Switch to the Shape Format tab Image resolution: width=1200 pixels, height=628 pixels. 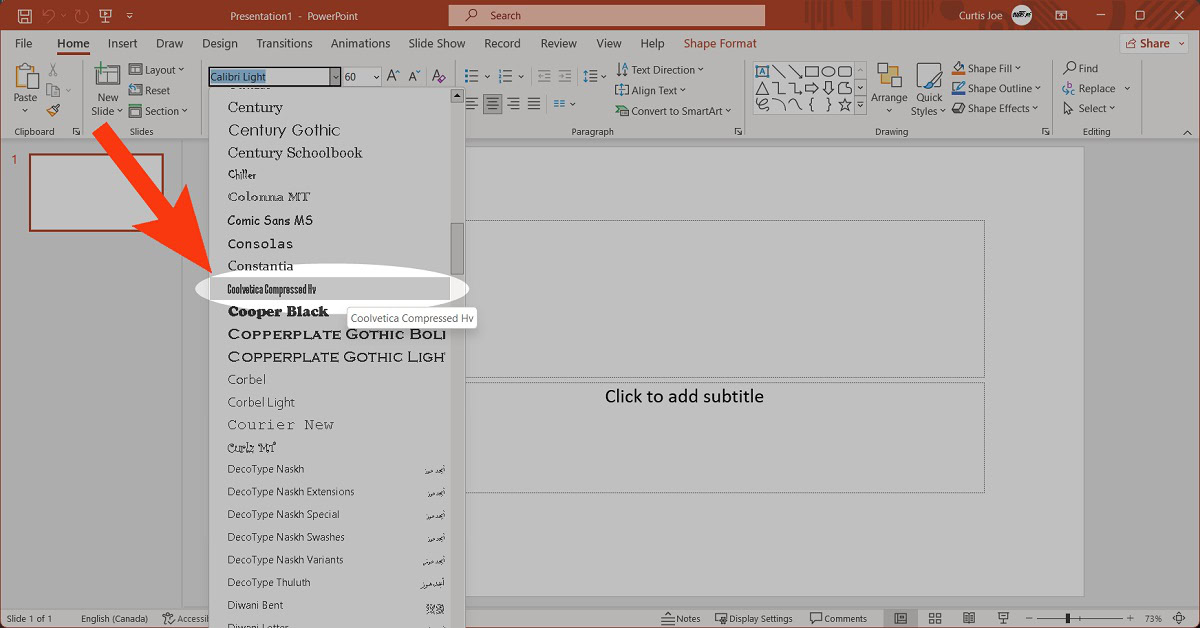720,44
